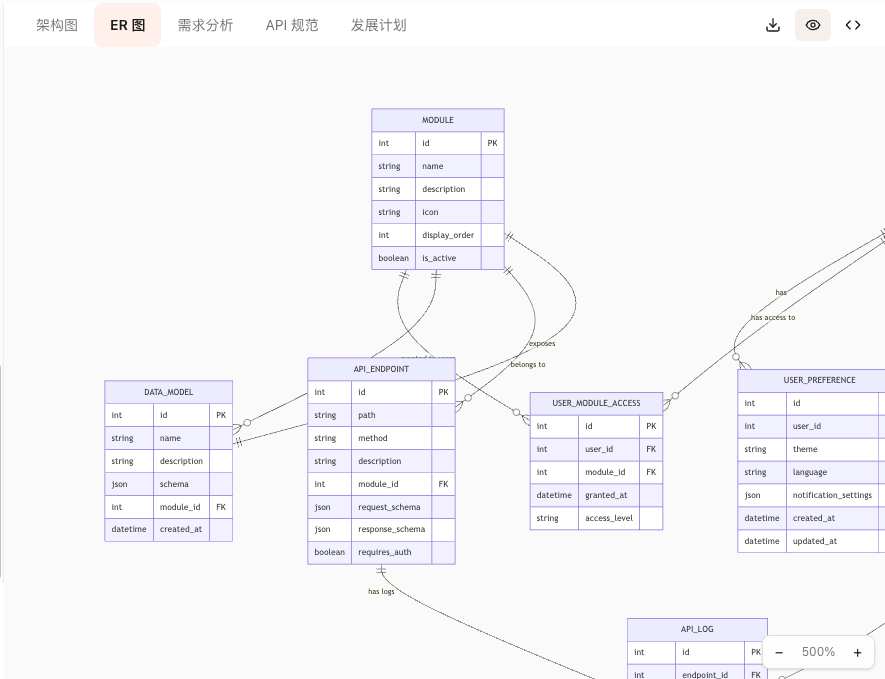Open the API 规范 tab

[x=292, y=25]
